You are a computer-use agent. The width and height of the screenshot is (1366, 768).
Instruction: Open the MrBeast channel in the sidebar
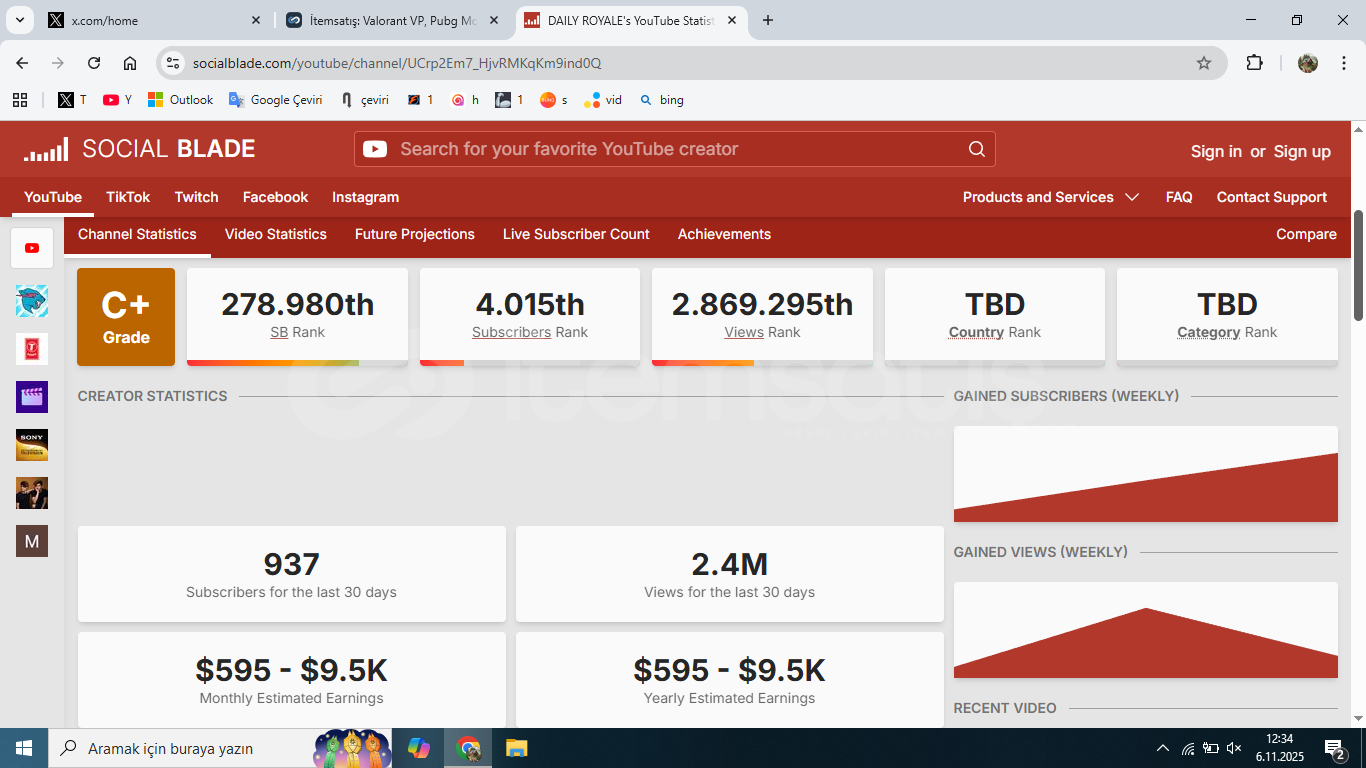click(x=32, y=301)
